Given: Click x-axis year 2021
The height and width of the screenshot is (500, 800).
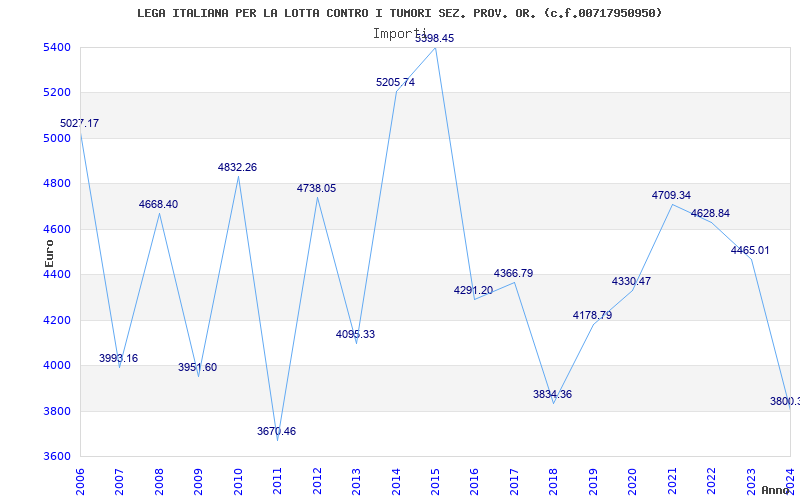Looking at the screenshot, I should [x=672, y=481].
